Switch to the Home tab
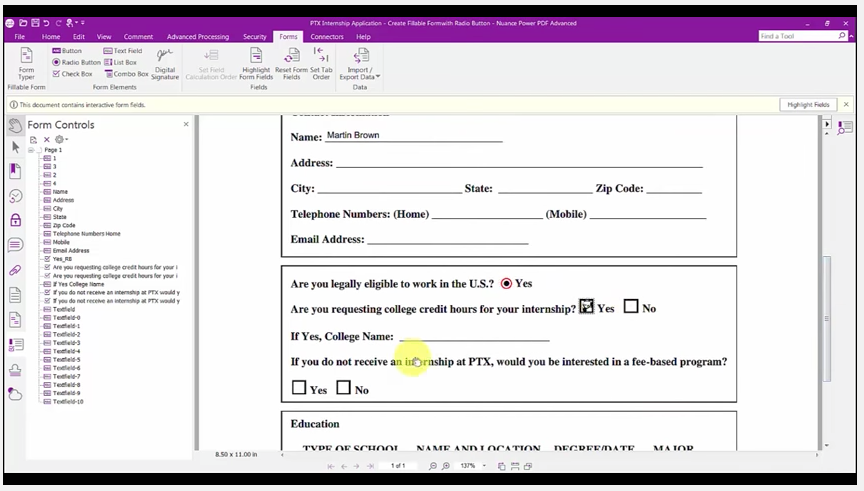The width and height of the screenshot is (864, 491). [x=51, y=37]
